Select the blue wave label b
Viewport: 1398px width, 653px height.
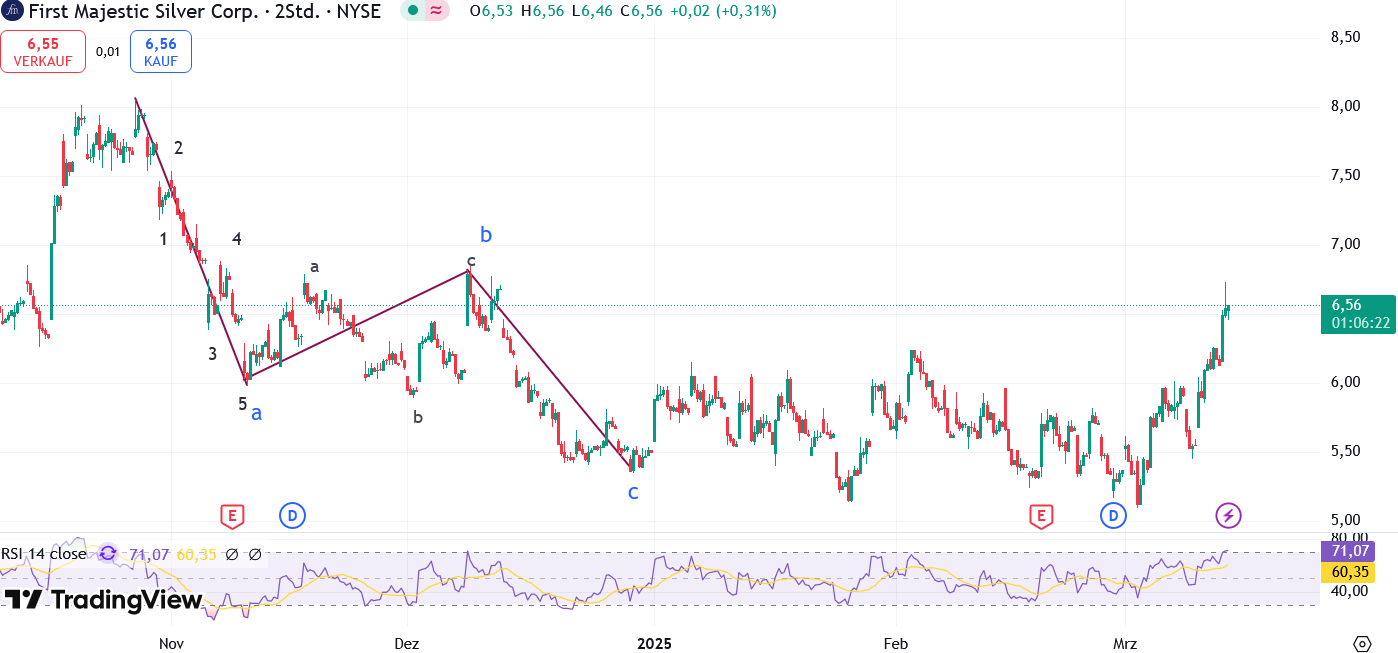point(486,235)
